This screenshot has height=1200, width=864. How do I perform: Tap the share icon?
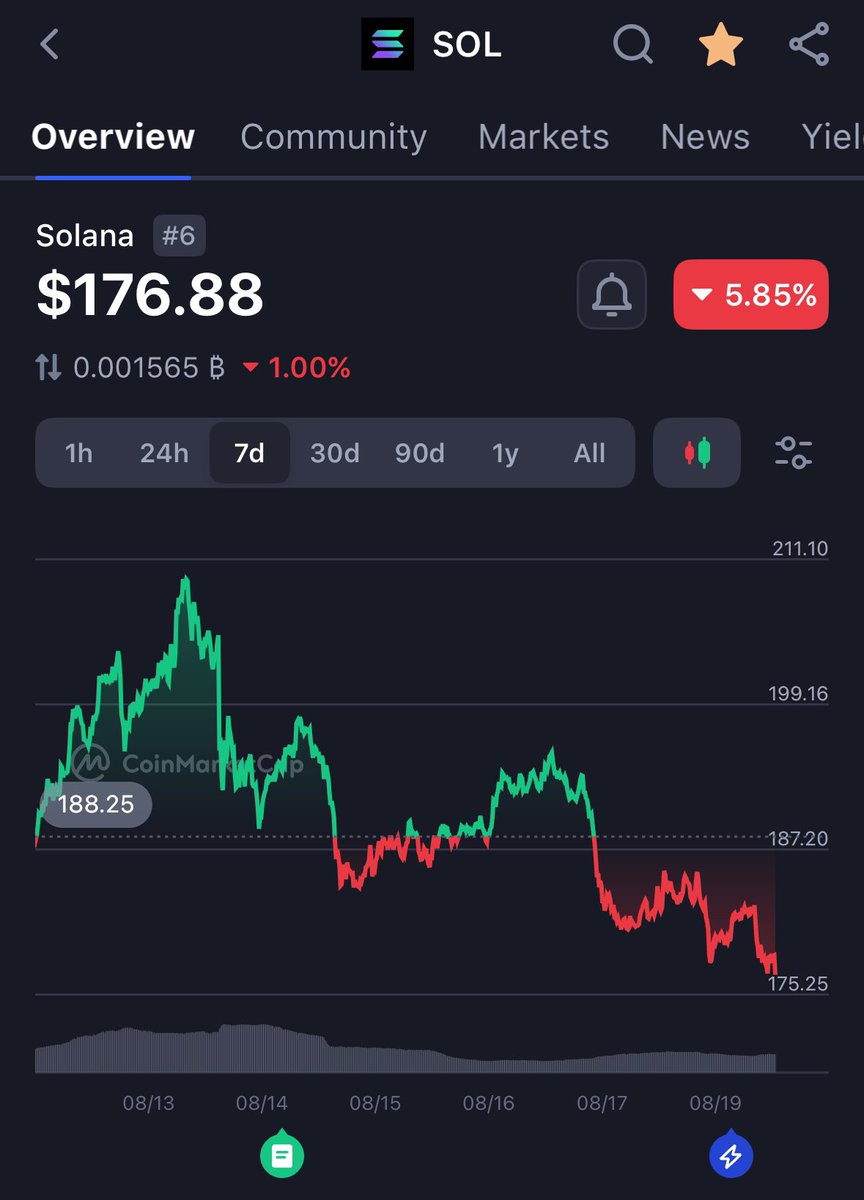tap(808, 45)
